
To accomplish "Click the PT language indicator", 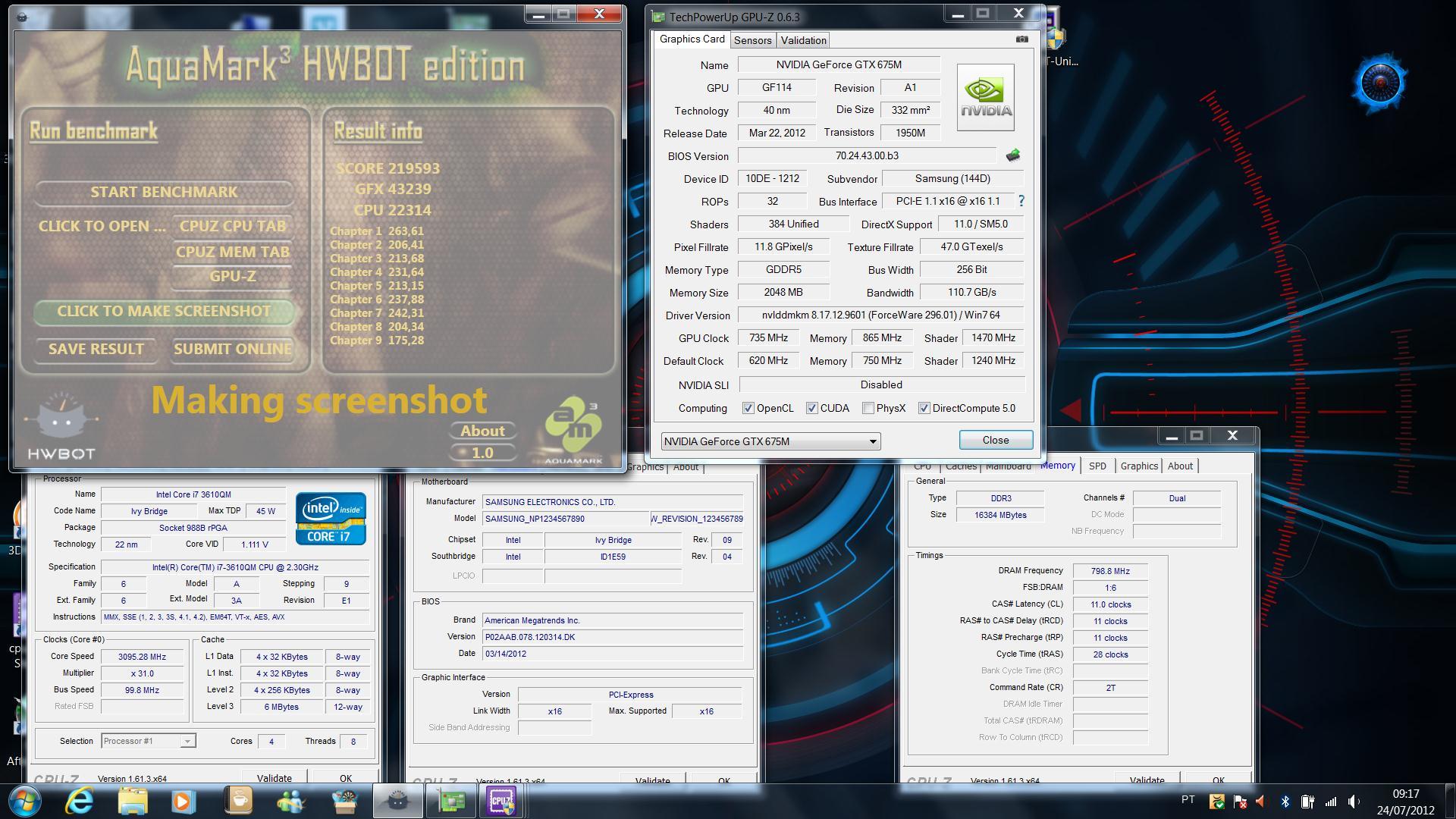I will click(x=1188, y=800).
